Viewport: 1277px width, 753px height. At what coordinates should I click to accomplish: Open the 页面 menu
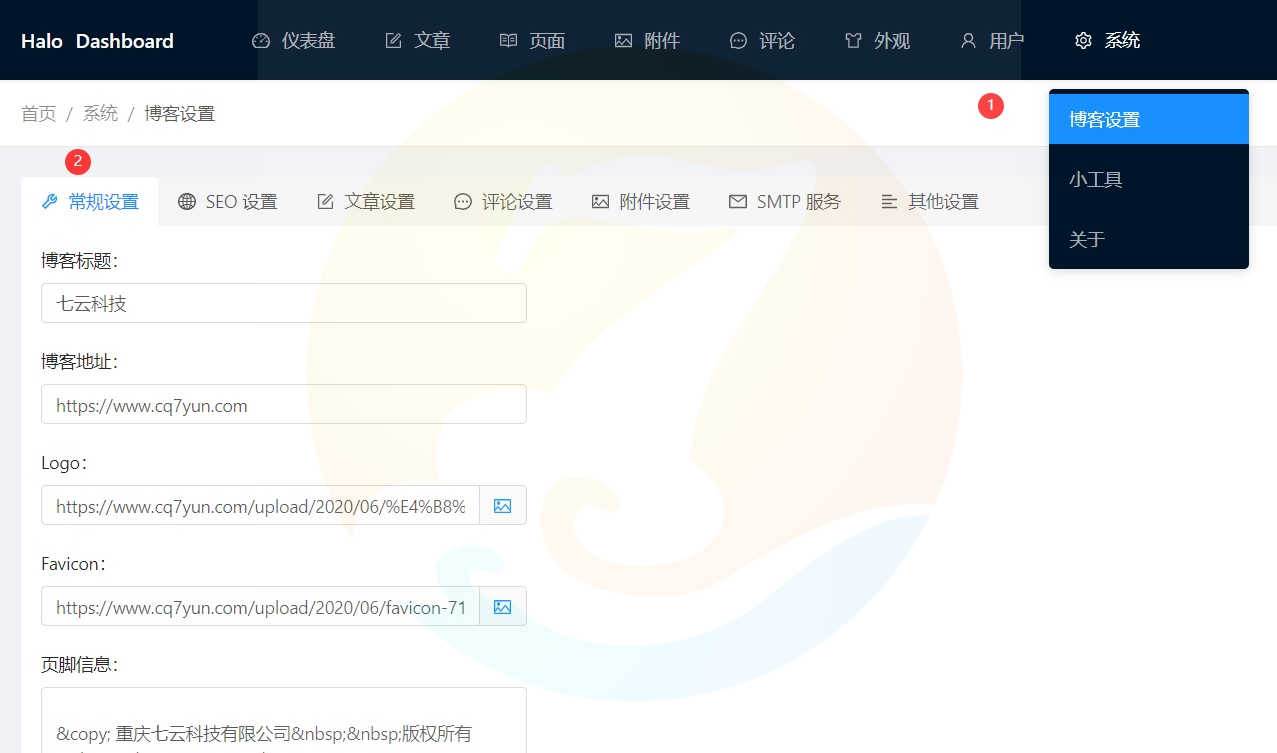(532, 41)
